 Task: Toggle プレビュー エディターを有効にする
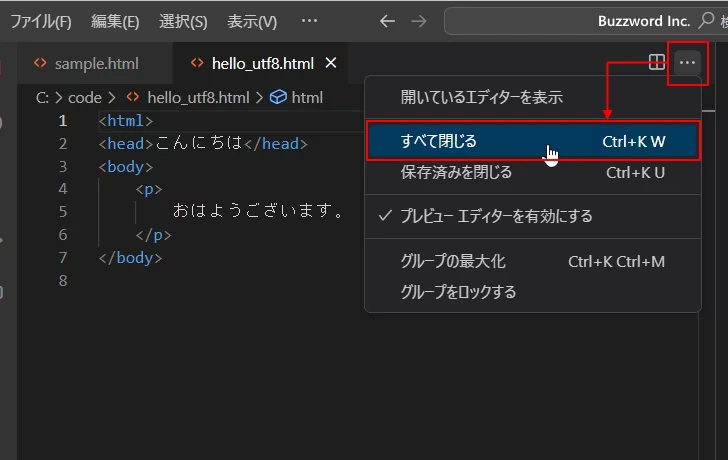coord(533,216)
